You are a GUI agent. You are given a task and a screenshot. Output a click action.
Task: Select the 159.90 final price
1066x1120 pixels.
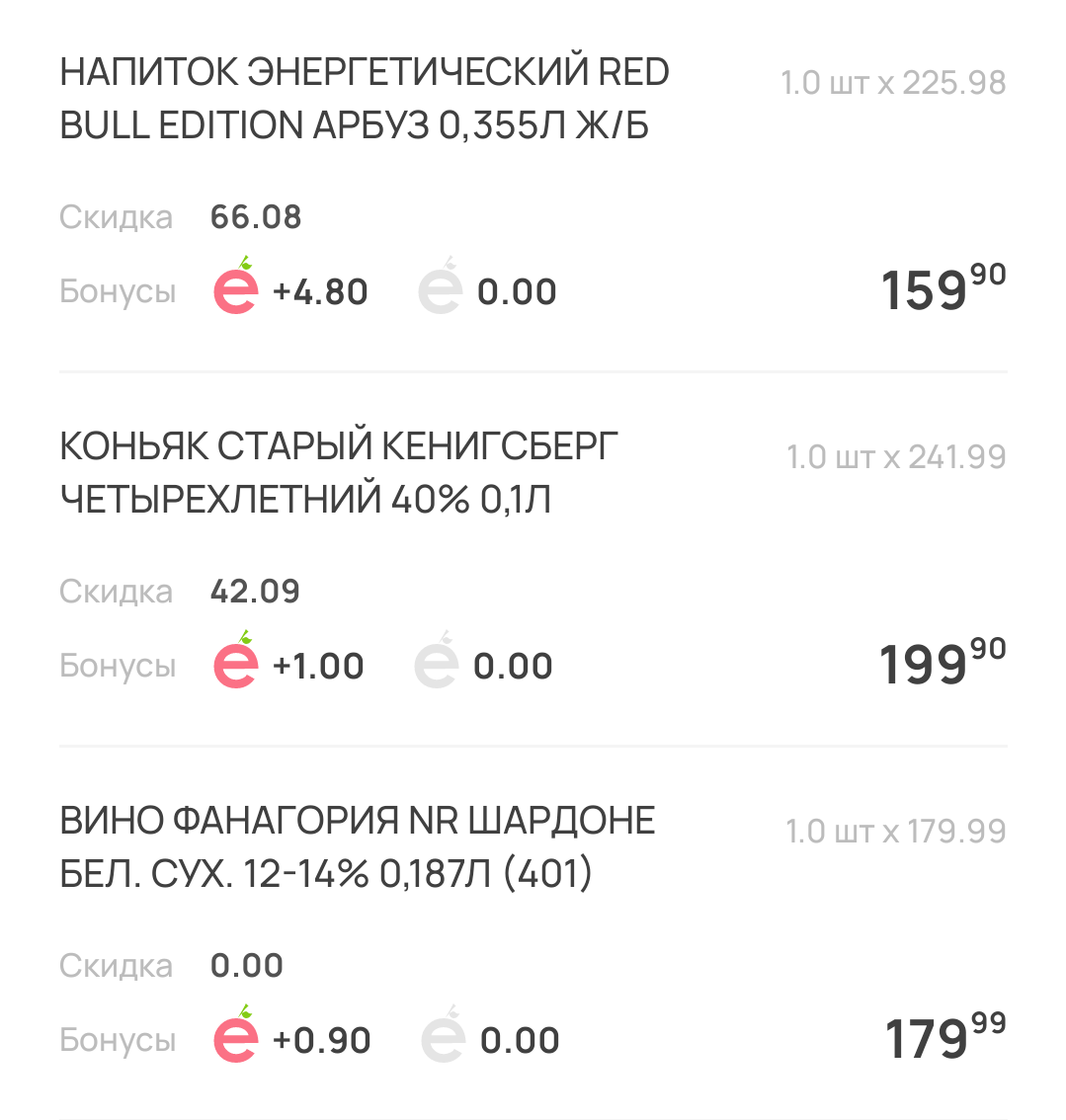click(x=943, y=287)
